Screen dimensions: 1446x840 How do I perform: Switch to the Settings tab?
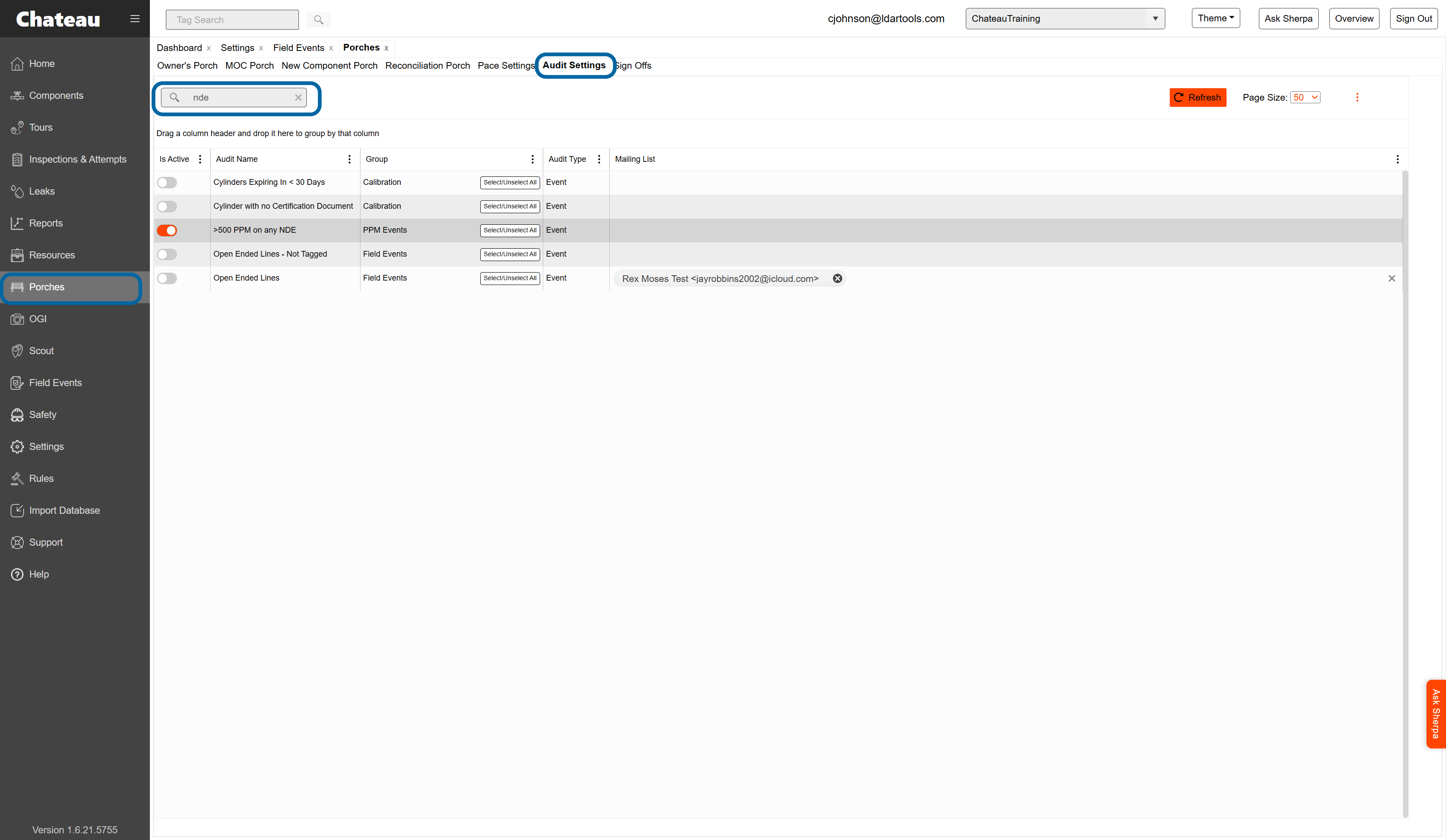point(238,47)
